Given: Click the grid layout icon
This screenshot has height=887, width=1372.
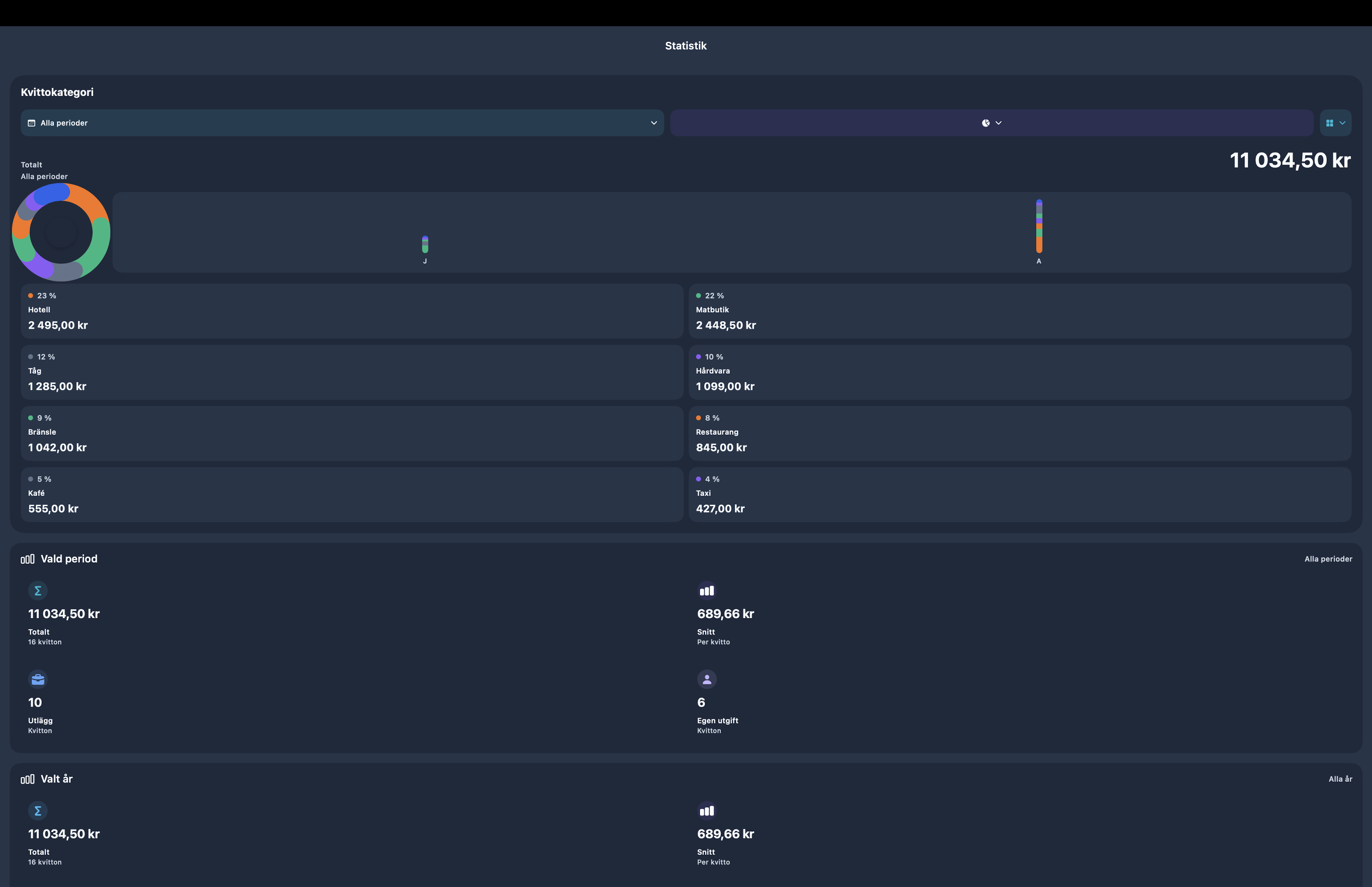Looking at the screenshot, I should (1330, 123).
